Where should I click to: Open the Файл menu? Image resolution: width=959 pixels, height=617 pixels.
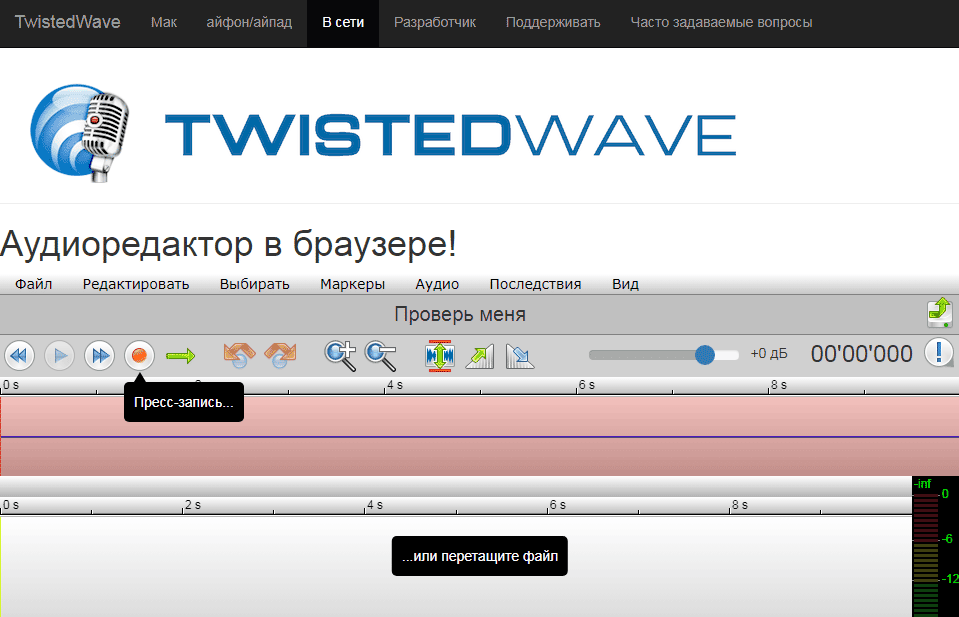pyautogui.click(x=33, y=284)
